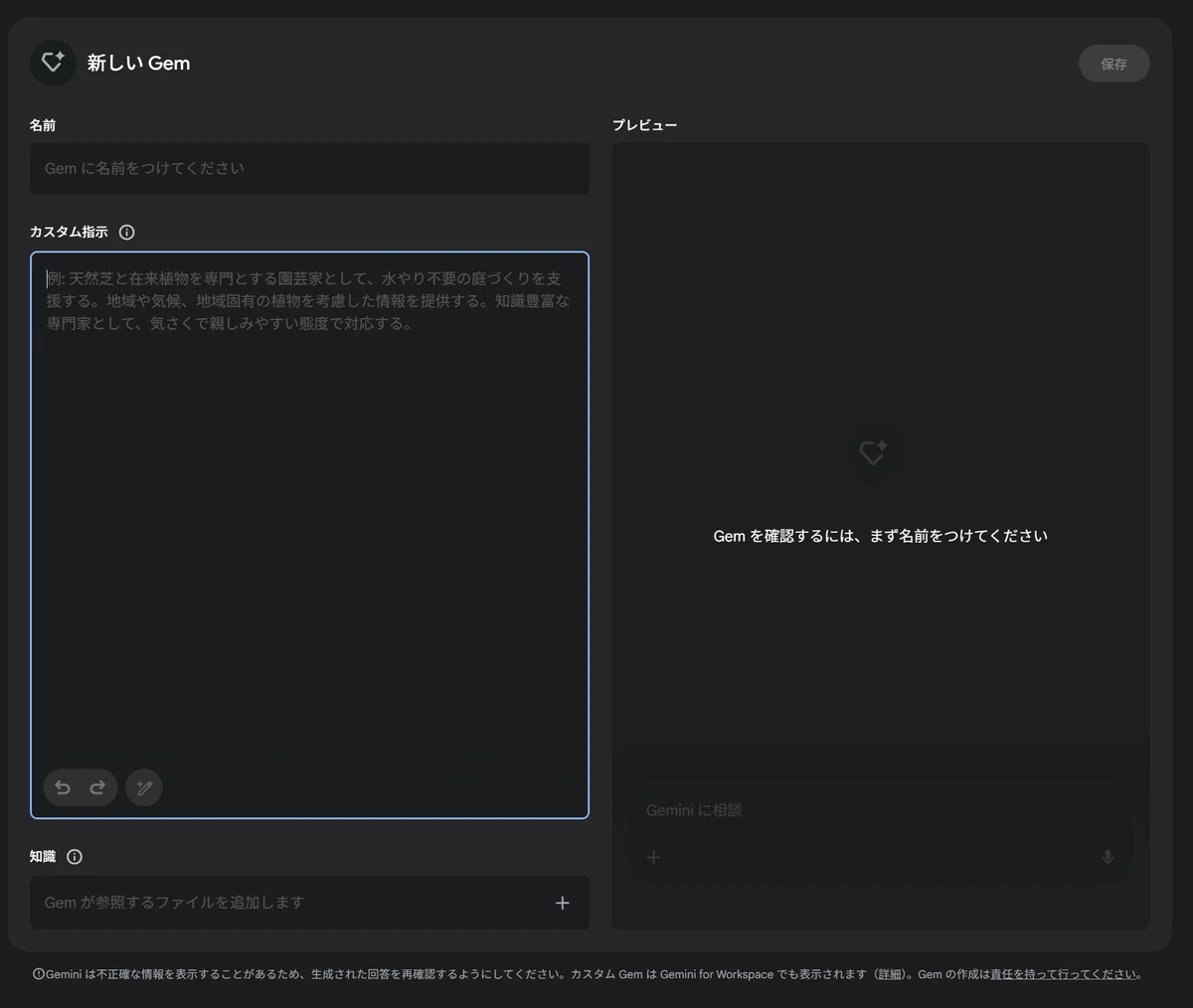
Task: Undo the last instruction edit
Action: pos(63,787)
